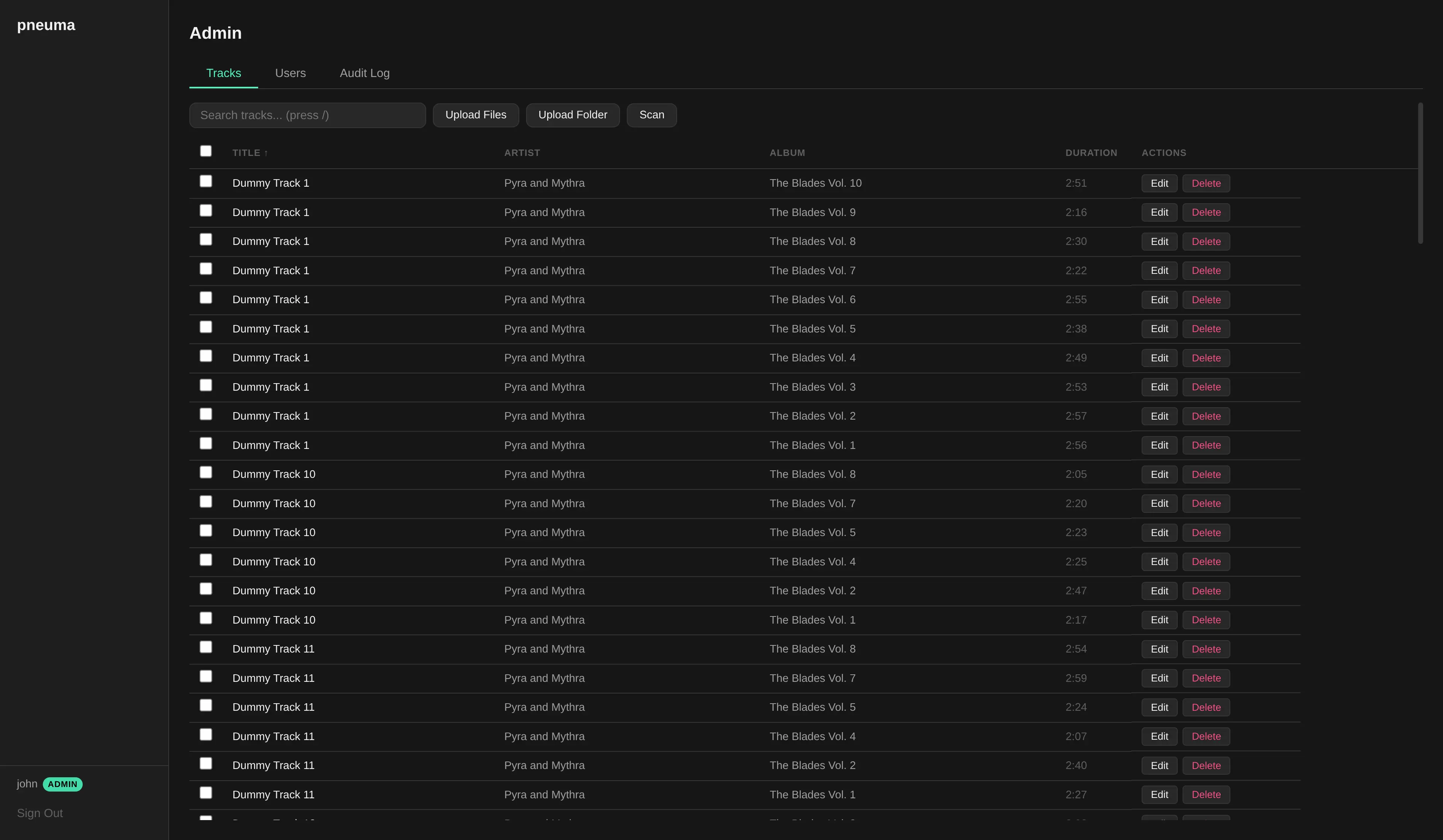This screenshot has width=1443, height=840.
Task: Delete Dummy Track 10 from Blades Vol. 1
Action: [x=1206, y=620]
